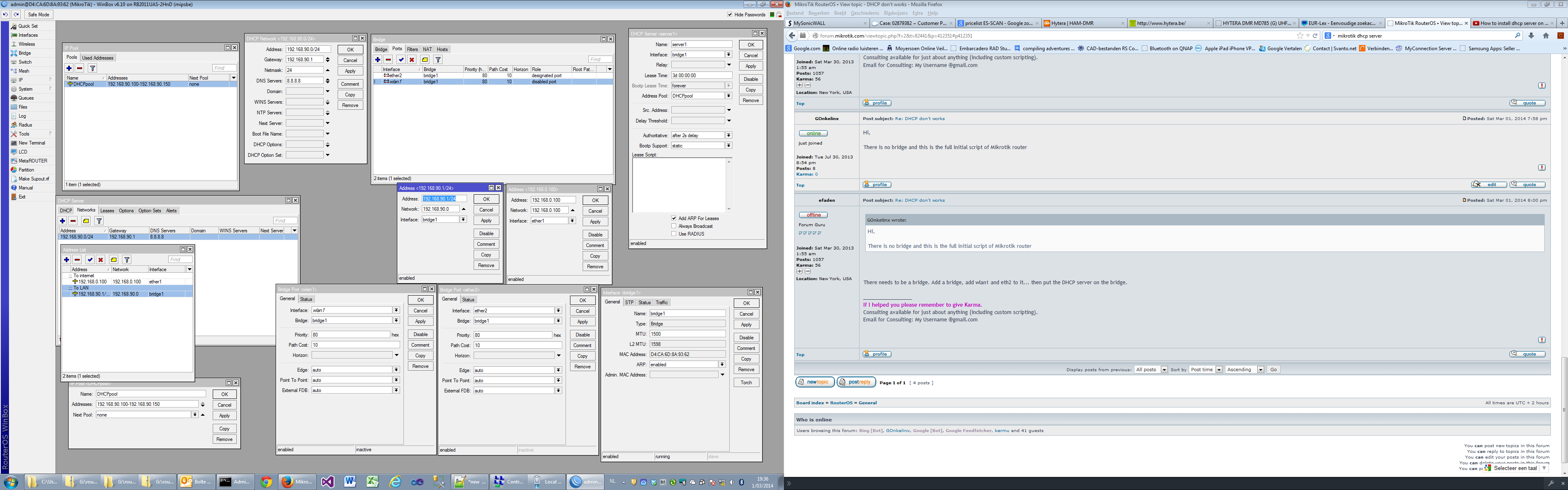
Task: Open Quick Set from the WinBox sidebar
Action: pyautogui.click(x=28, y=26)
